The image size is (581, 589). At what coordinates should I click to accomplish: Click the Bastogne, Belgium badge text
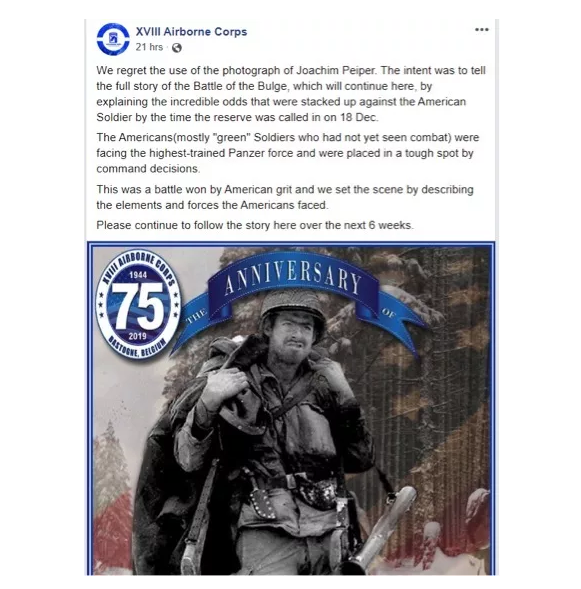[x=137, y=348]
